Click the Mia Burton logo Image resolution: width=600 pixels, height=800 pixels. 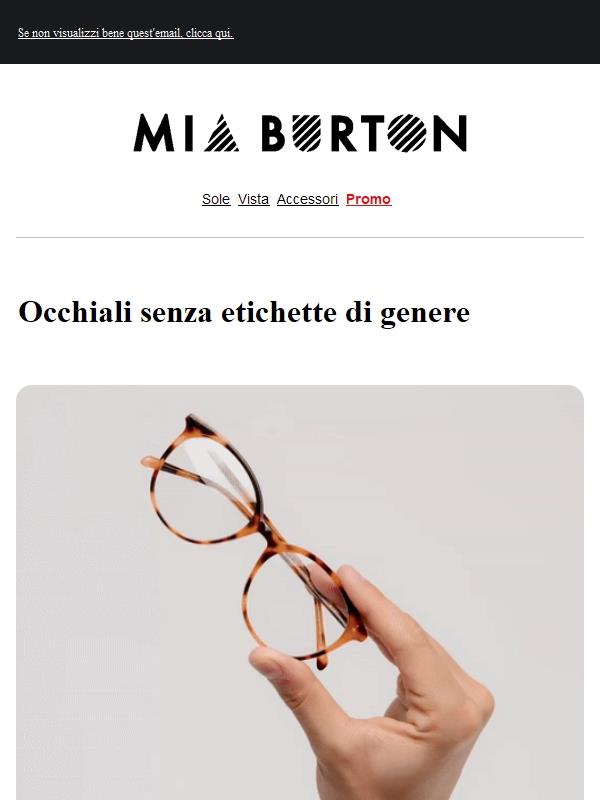tap(300, 133)
